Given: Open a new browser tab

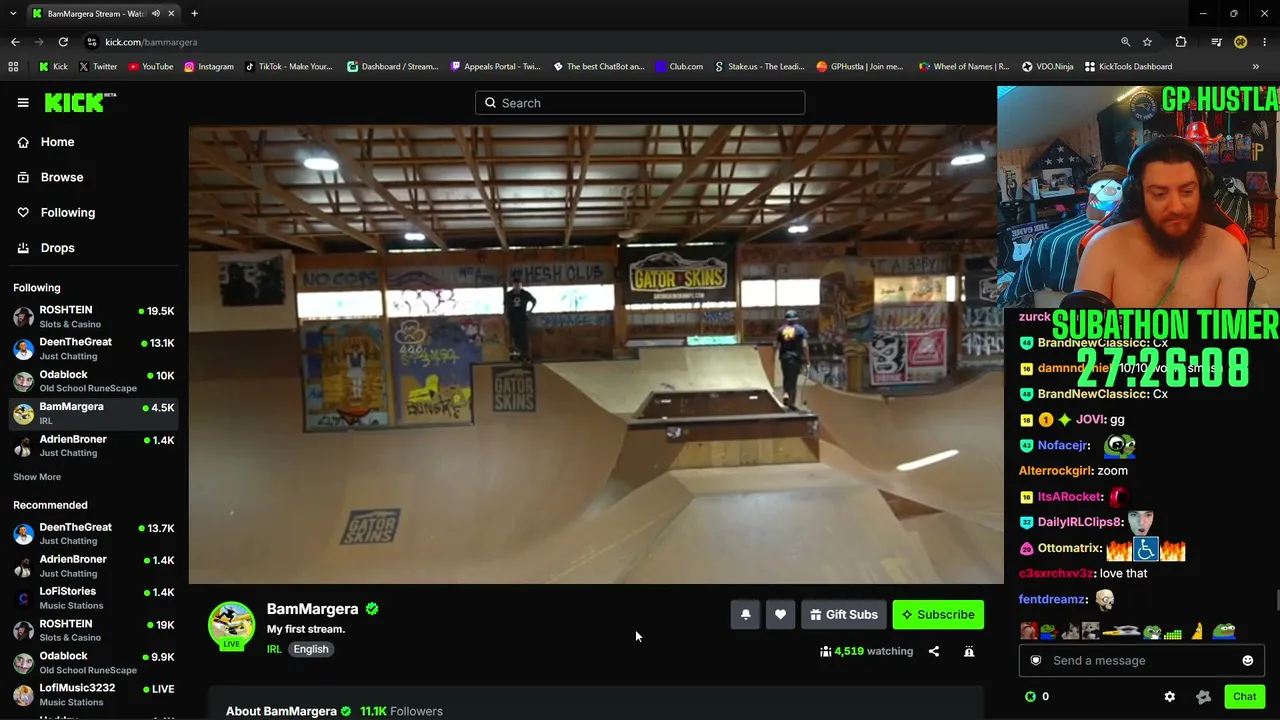Looking at the screenshot, I should point(194,14).
